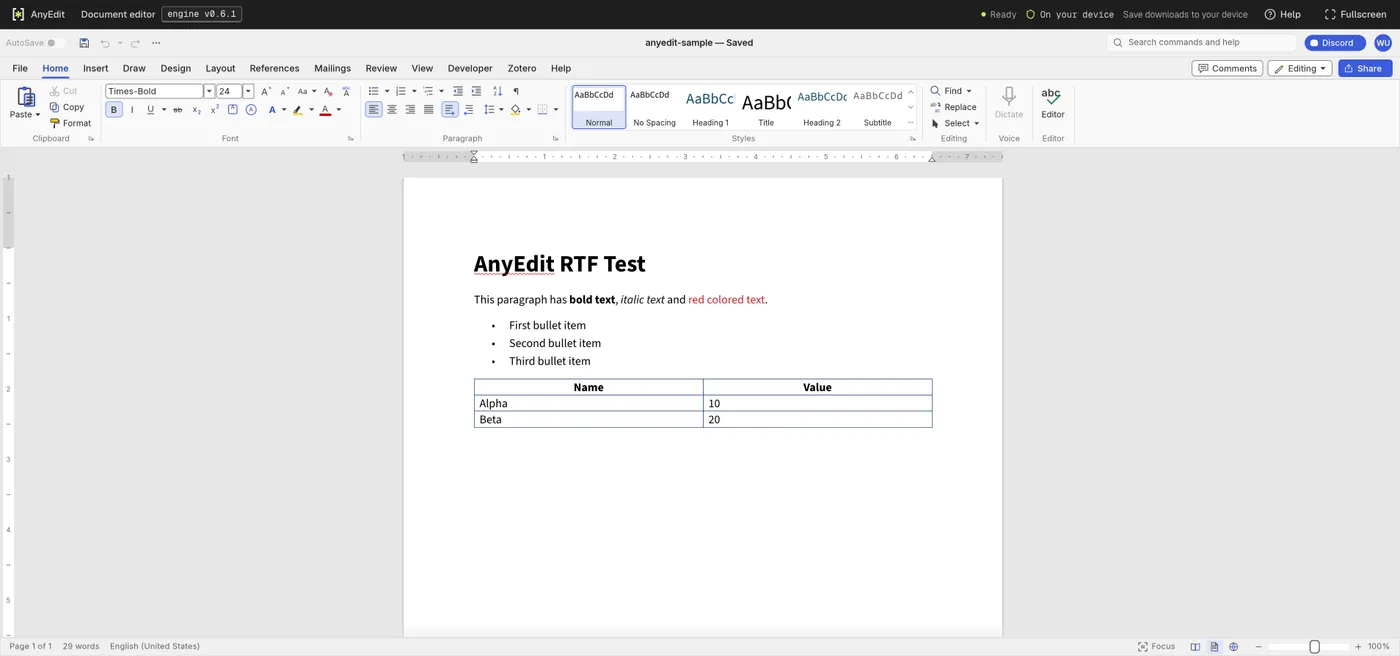Screen dimensions: 1400x656
Task: Open the numbered list style dropdown arrow
Action: coord(414,91)
